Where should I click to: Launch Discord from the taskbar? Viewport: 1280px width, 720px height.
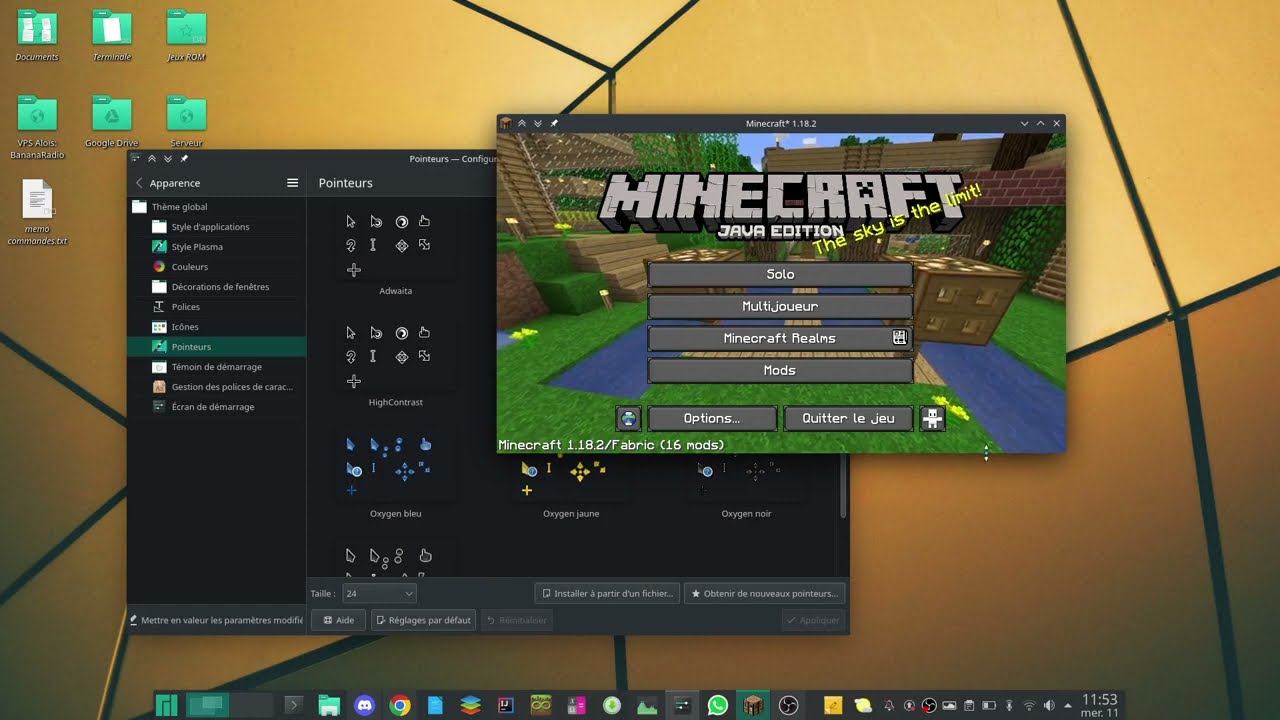click(364, 706)
